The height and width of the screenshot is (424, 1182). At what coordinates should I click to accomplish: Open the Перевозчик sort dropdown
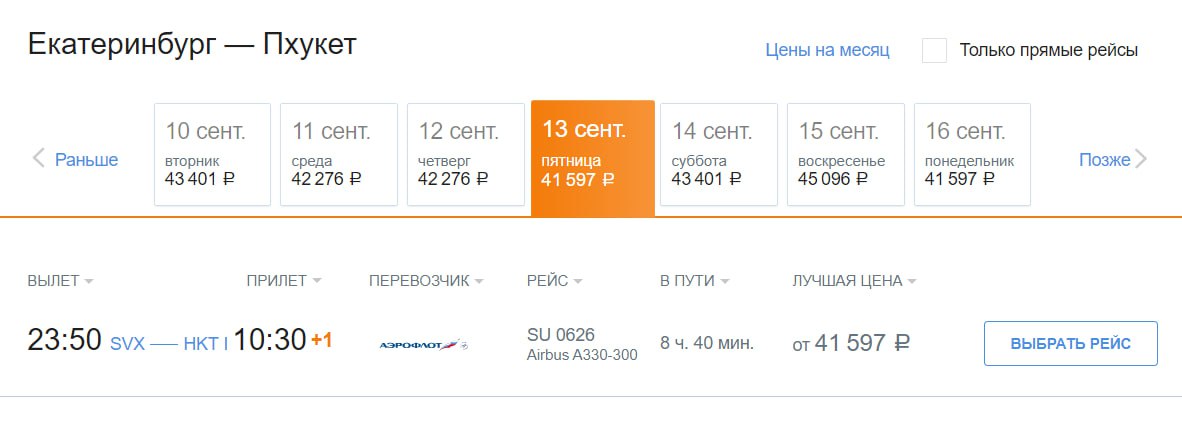tap(479, 281)
